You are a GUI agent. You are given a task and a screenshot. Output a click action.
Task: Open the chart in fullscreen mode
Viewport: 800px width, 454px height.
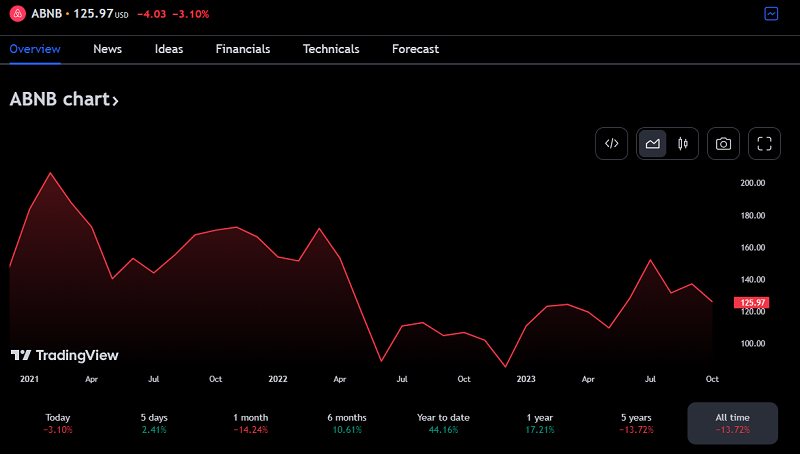coord(764,143)
